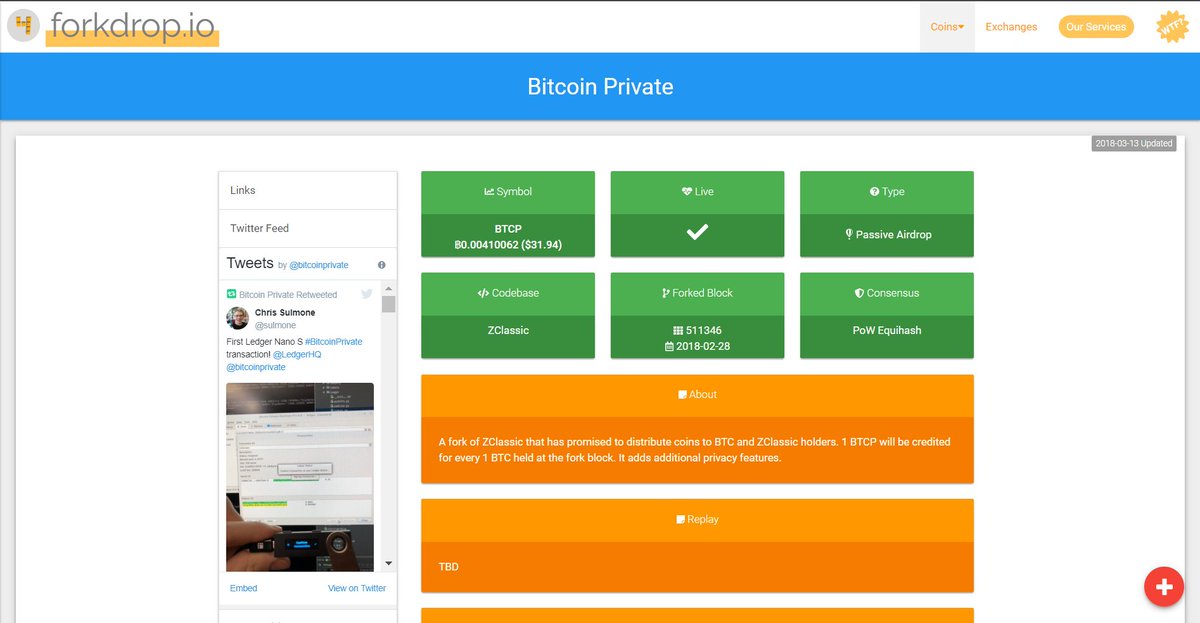This screenshot has height=623, width=1200.
Task: Click the forkdrop.io site title
Action: tap(132, 26)
